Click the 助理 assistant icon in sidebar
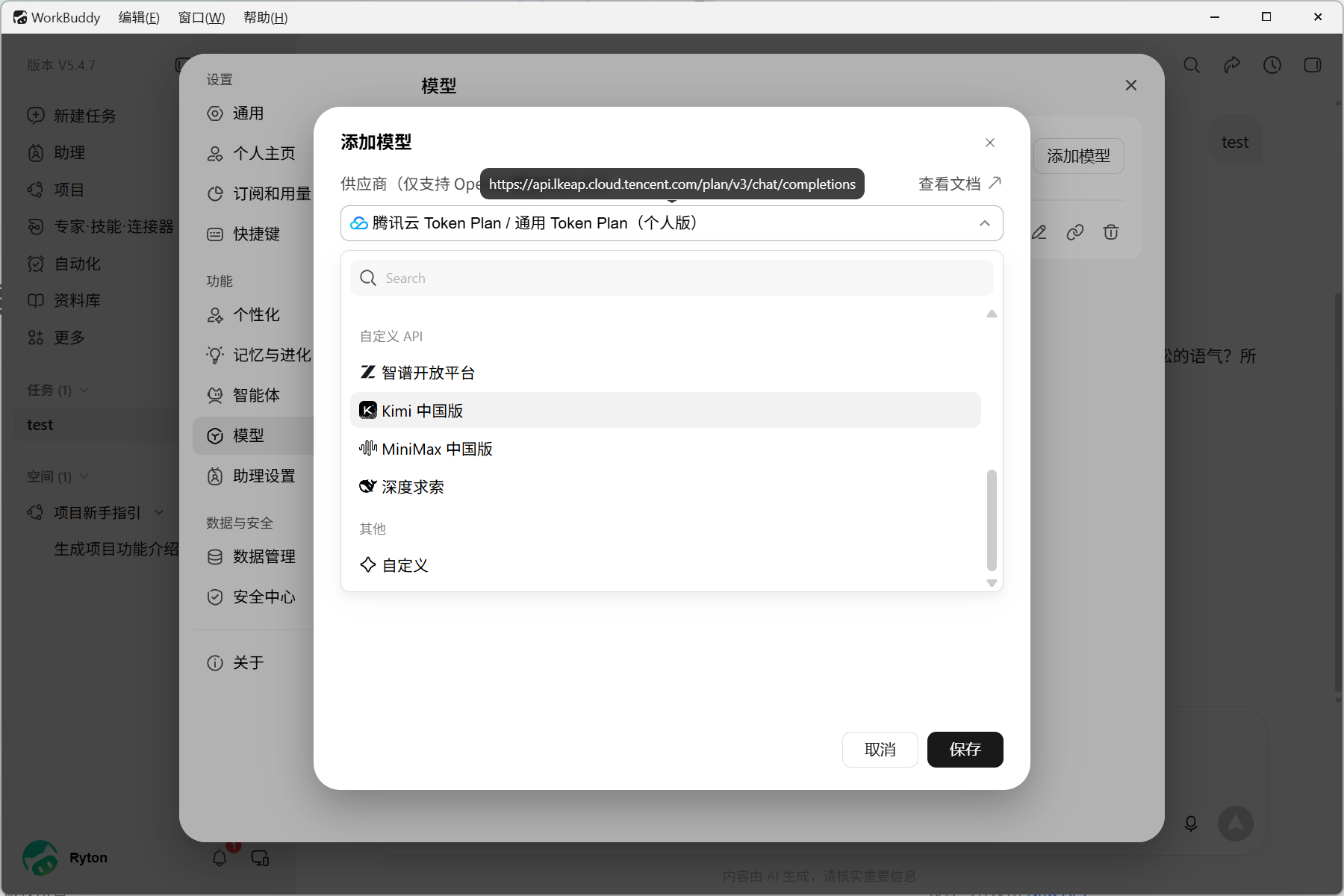1344x896 pixels. point(36,153)
